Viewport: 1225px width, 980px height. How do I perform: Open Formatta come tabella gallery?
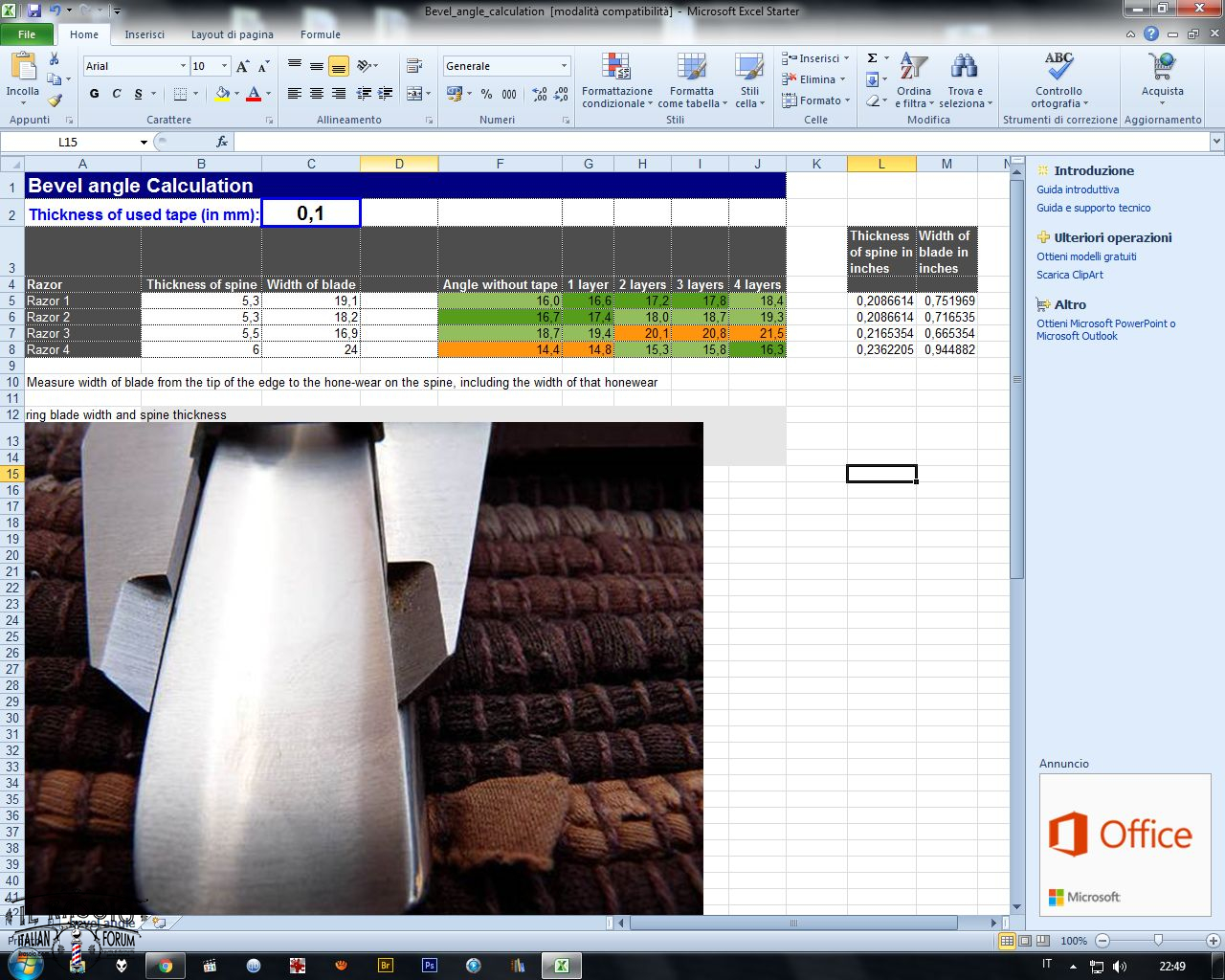coord(692,81)
